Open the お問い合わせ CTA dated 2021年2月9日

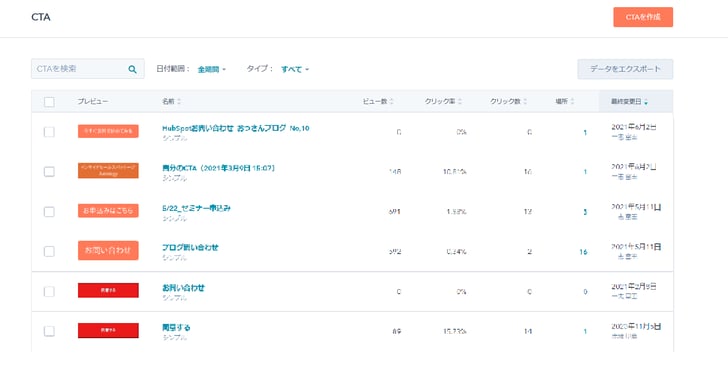(183, 288)
